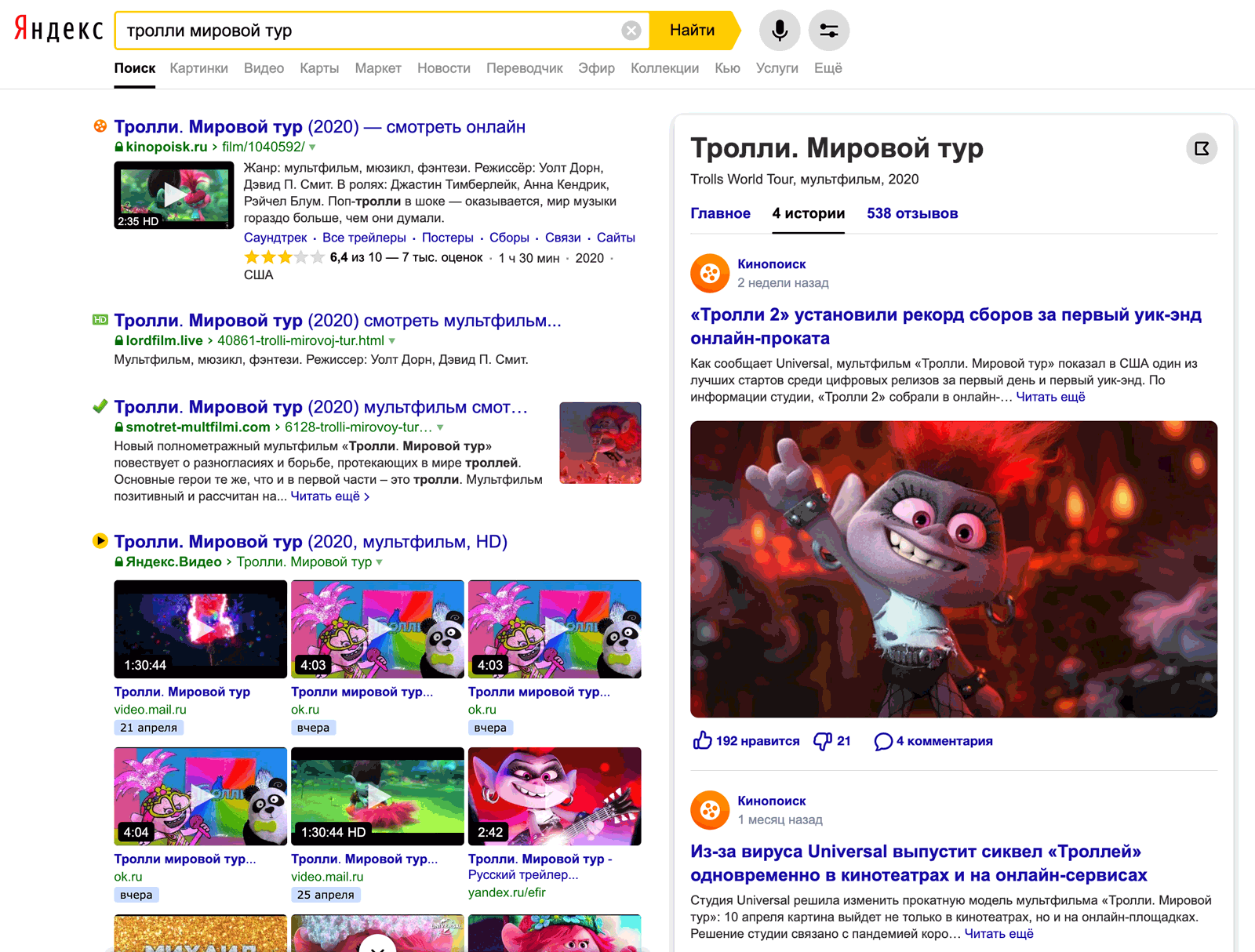The height and width of the screenshot is (952, 1255).
Task: Switch to the Главное tab in movie panel
Action: (720, 213)
